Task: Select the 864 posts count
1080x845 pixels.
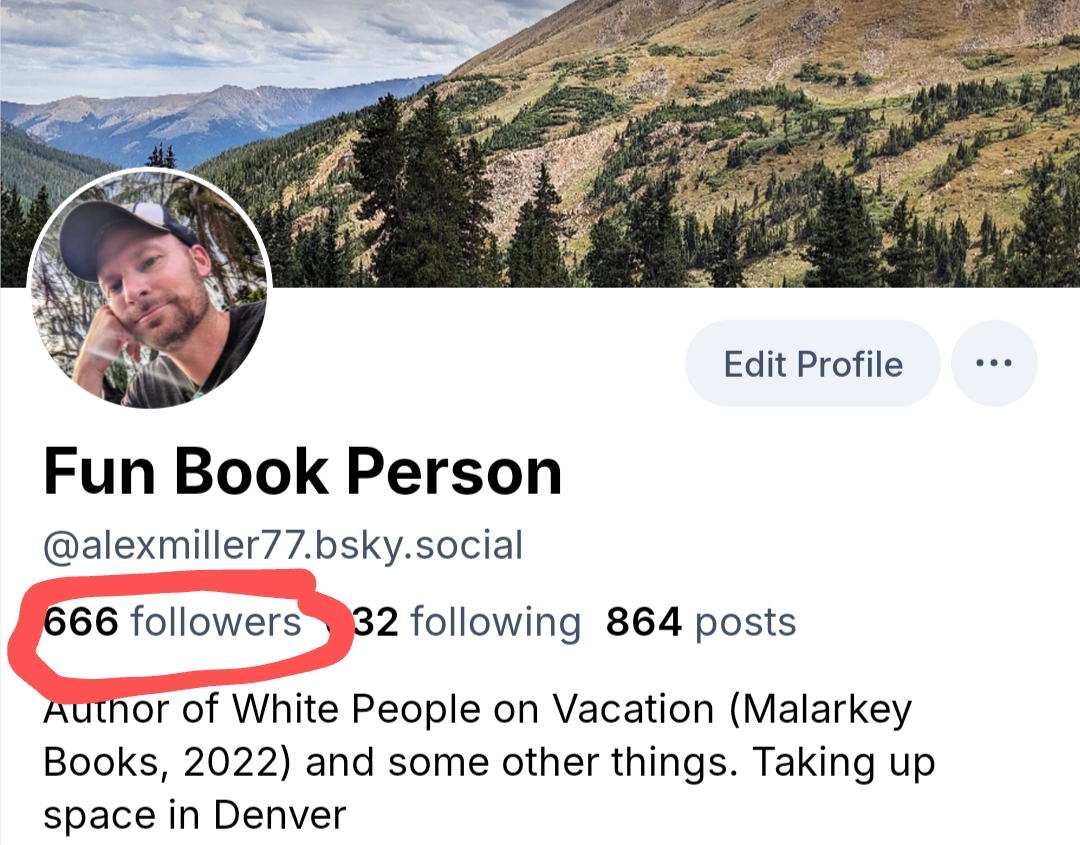Action: point(701,623)
